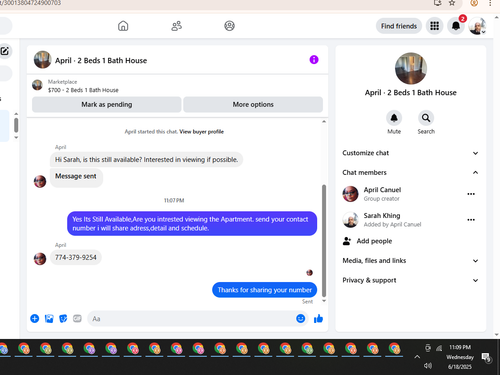Start new message compose icon
This screenshot has width=500, height=375.
point(5,51)
